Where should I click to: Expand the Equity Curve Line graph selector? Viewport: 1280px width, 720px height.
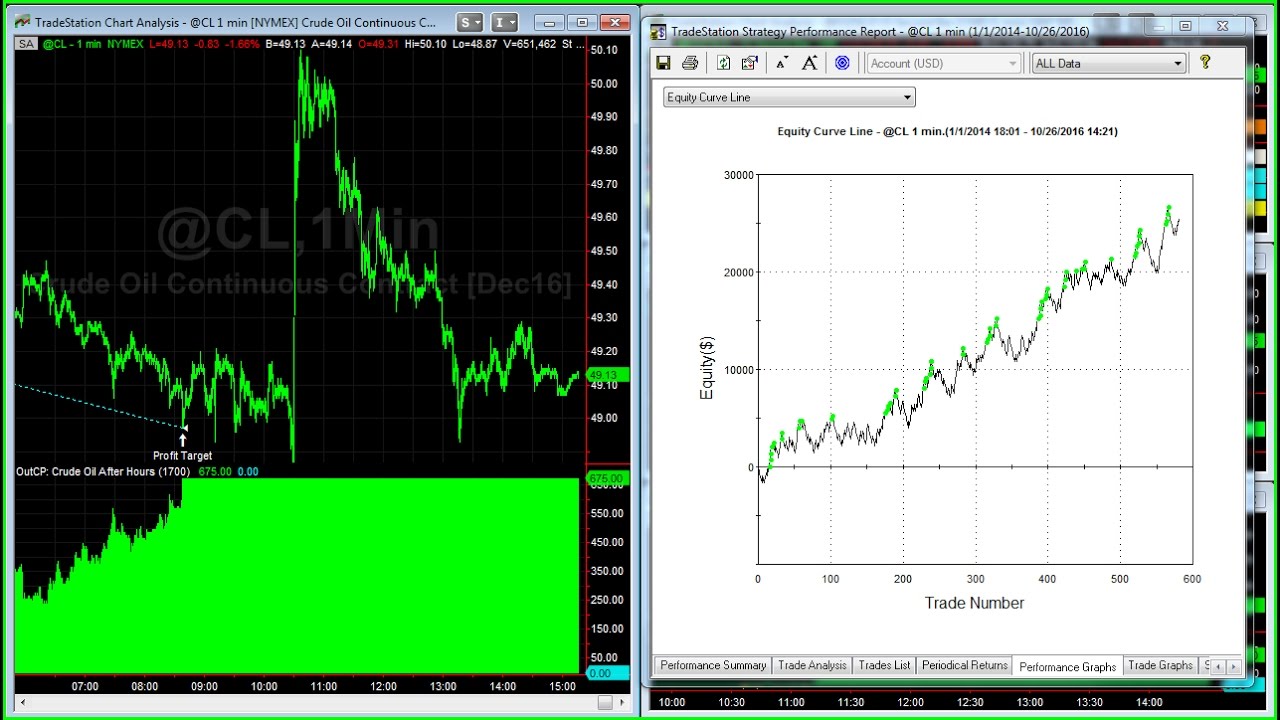[x=789, y=97]
